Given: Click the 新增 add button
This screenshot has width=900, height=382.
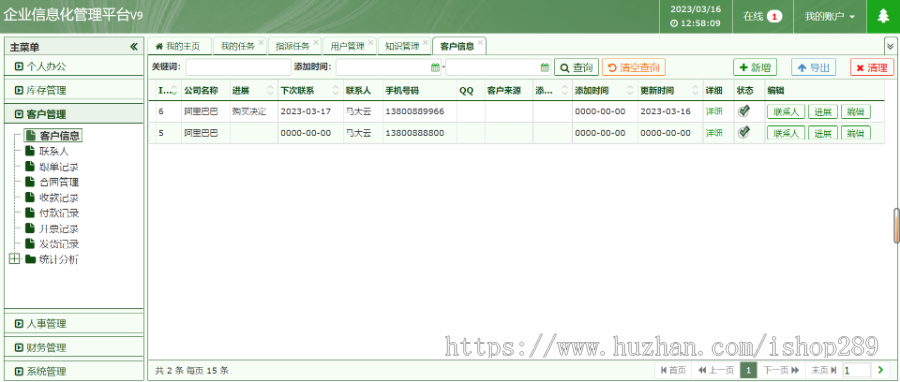Looking at the screenshot, I should pyautogui.click(x=755, y=68).
